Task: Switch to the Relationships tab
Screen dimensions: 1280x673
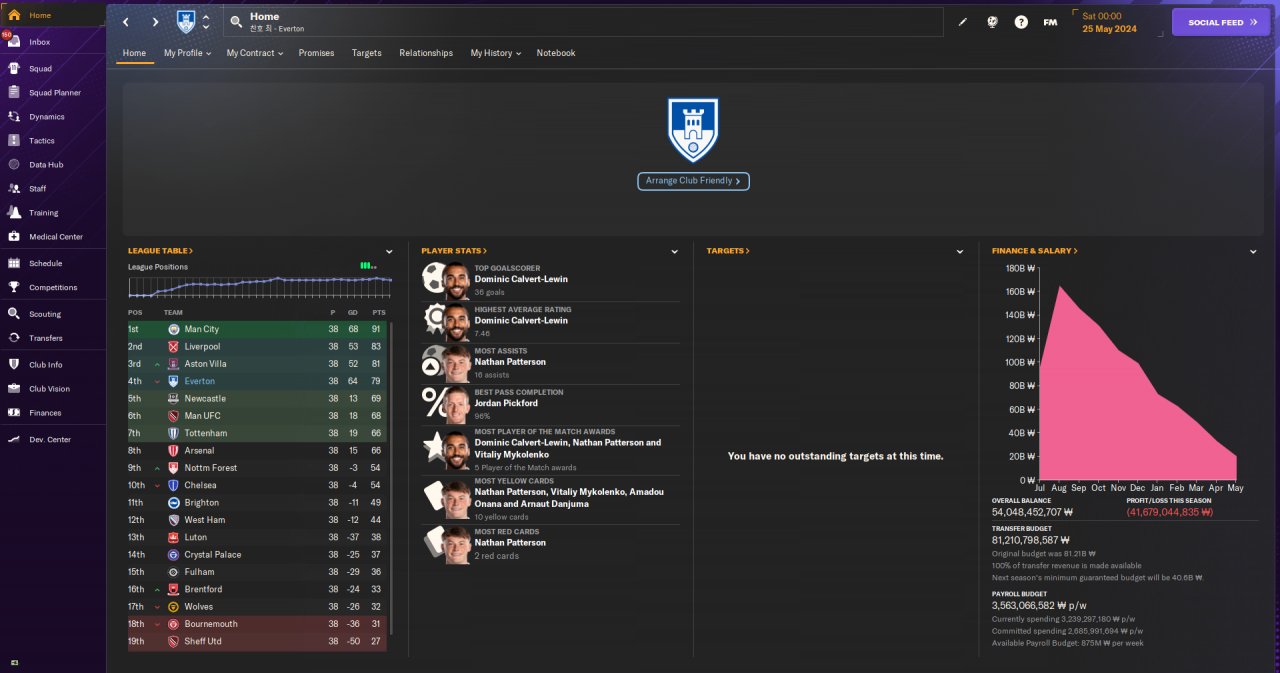Action: point(426,53)
